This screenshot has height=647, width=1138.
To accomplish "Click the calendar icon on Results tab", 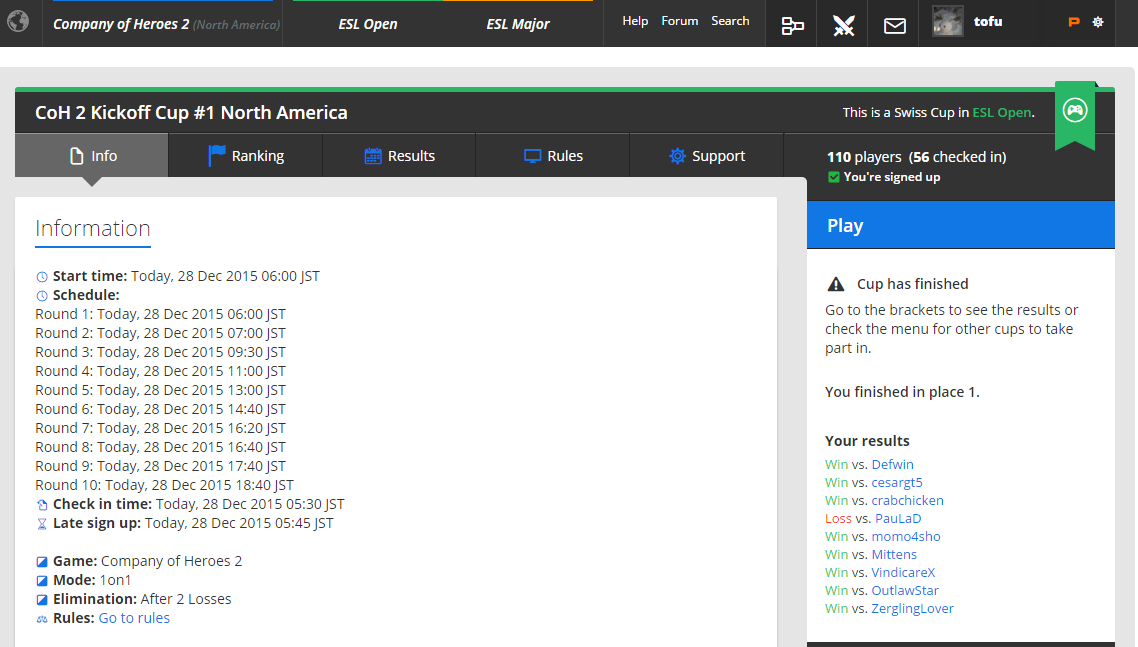I will 373,156.
